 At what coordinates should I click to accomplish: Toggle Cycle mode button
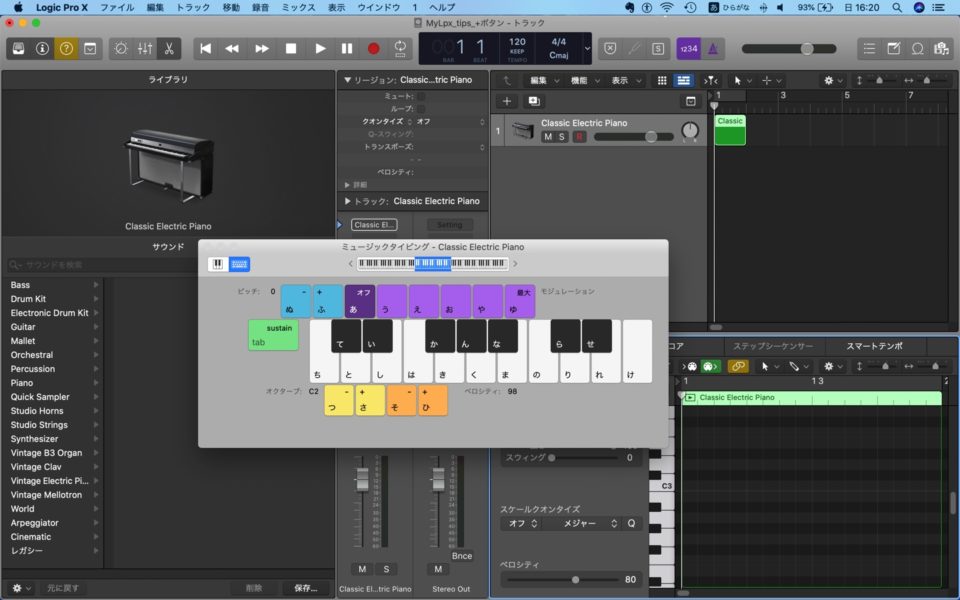[x=400, y=48]
